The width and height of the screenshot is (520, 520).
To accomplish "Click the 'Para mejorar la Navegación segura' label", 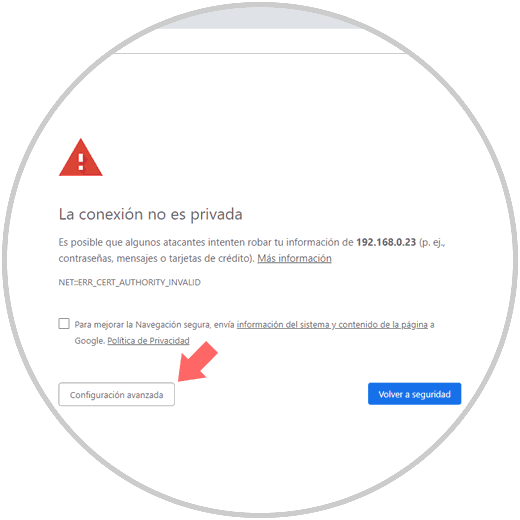I will (x=142, y=325).
